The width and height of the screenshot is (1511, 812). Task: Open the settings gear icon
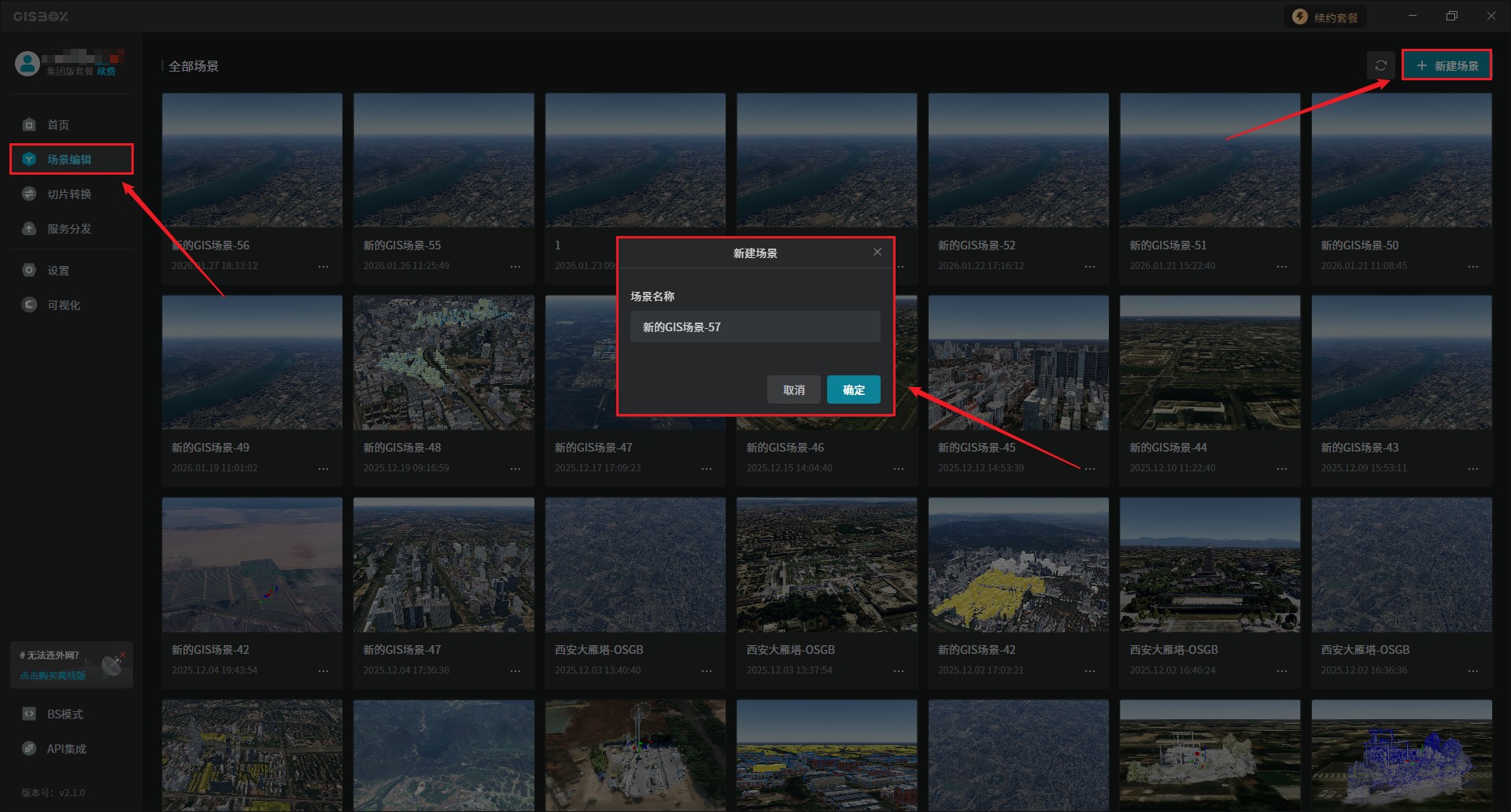tap(29, 270)
